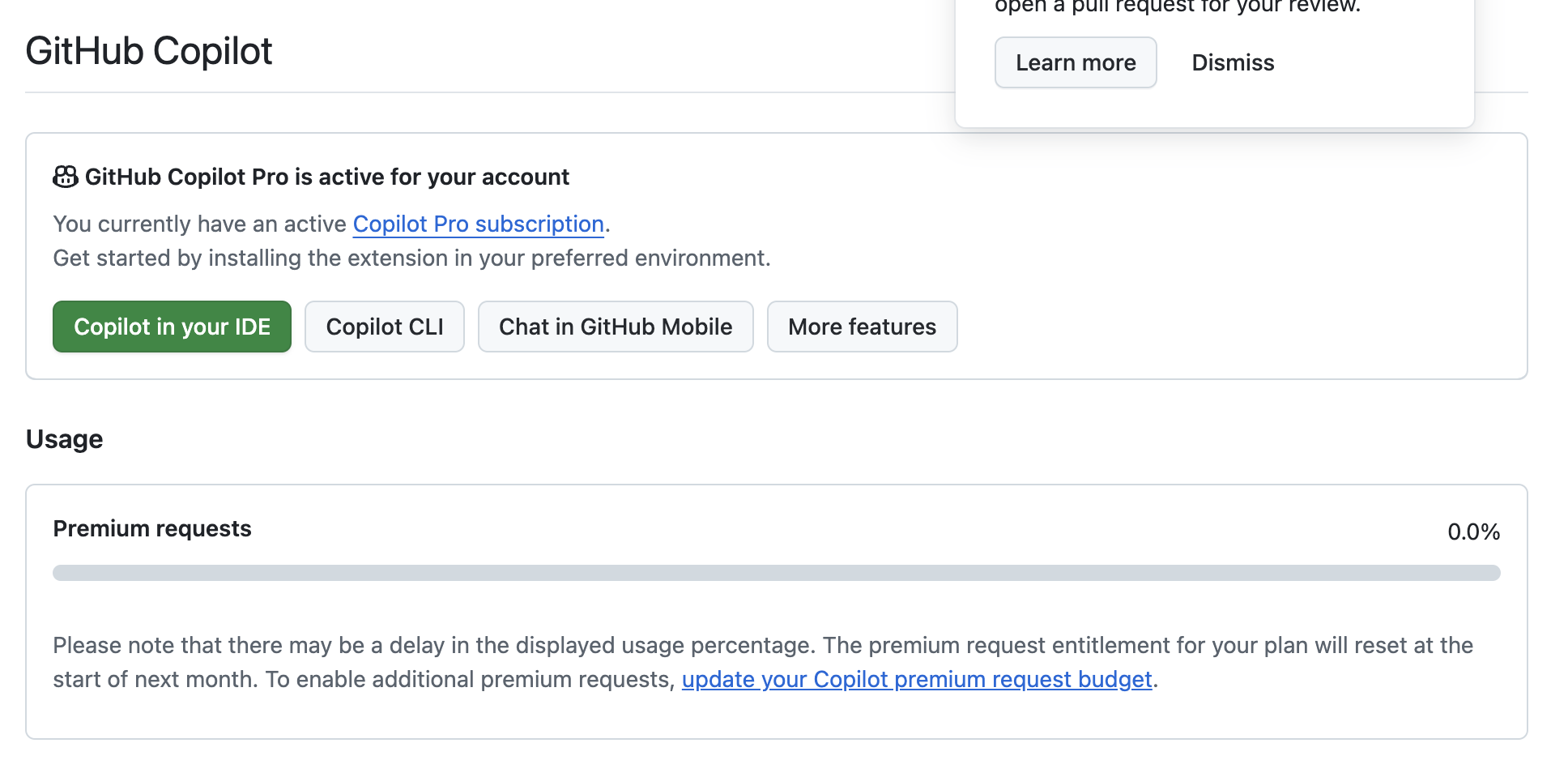
Task: Open the Copilot Pro subscription link
Action: coord(478,224)
